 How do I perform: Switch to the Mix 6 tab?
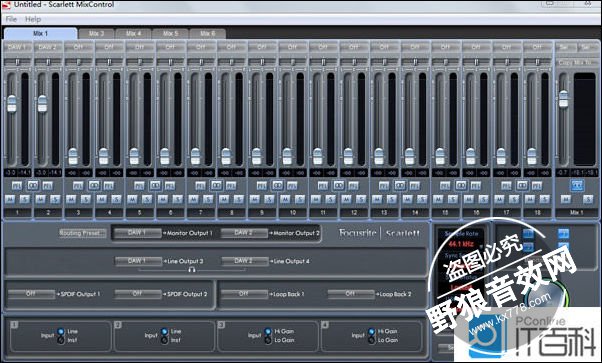[208, 34]
